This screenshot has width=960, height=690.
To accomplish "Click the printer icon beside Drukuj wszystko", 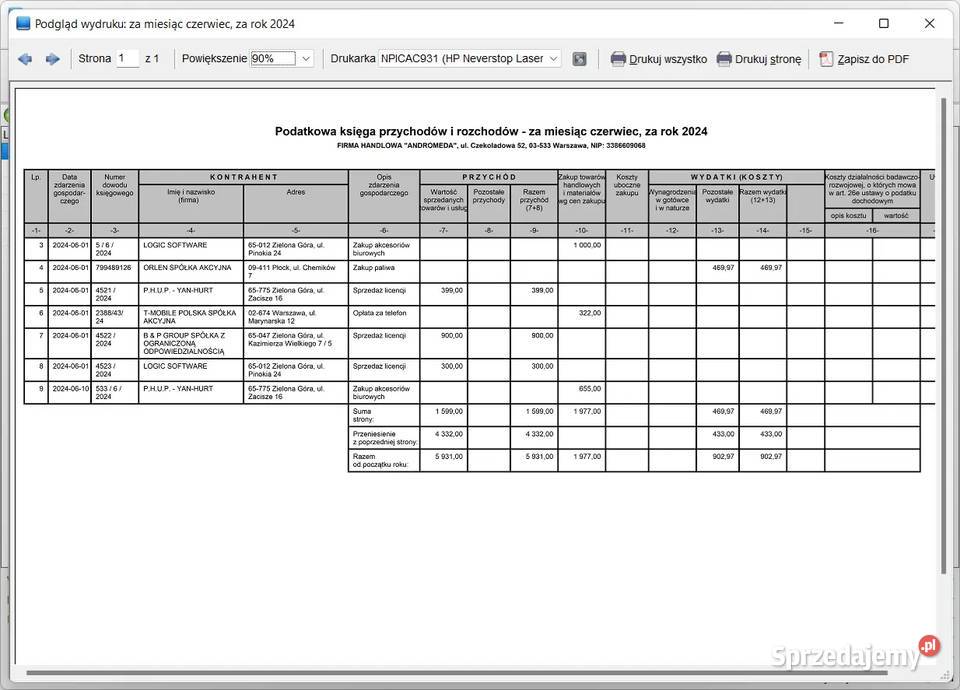I will 620,59.
